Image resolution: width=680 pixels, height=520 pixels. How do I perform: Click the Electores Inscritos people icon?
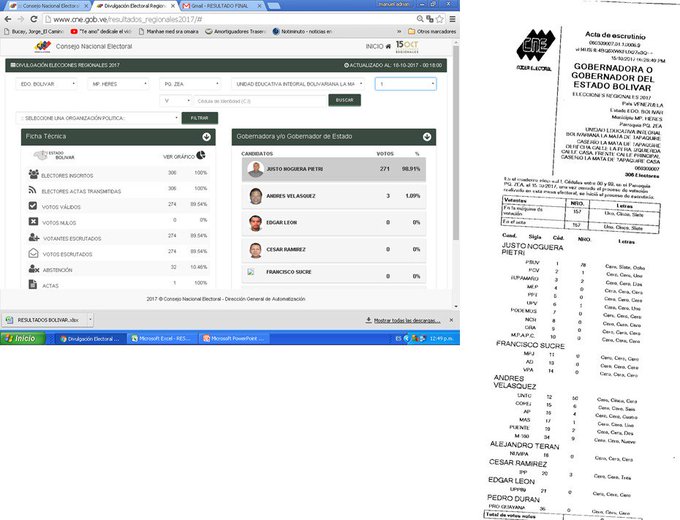pyautogui.click(x=33, y=174)
